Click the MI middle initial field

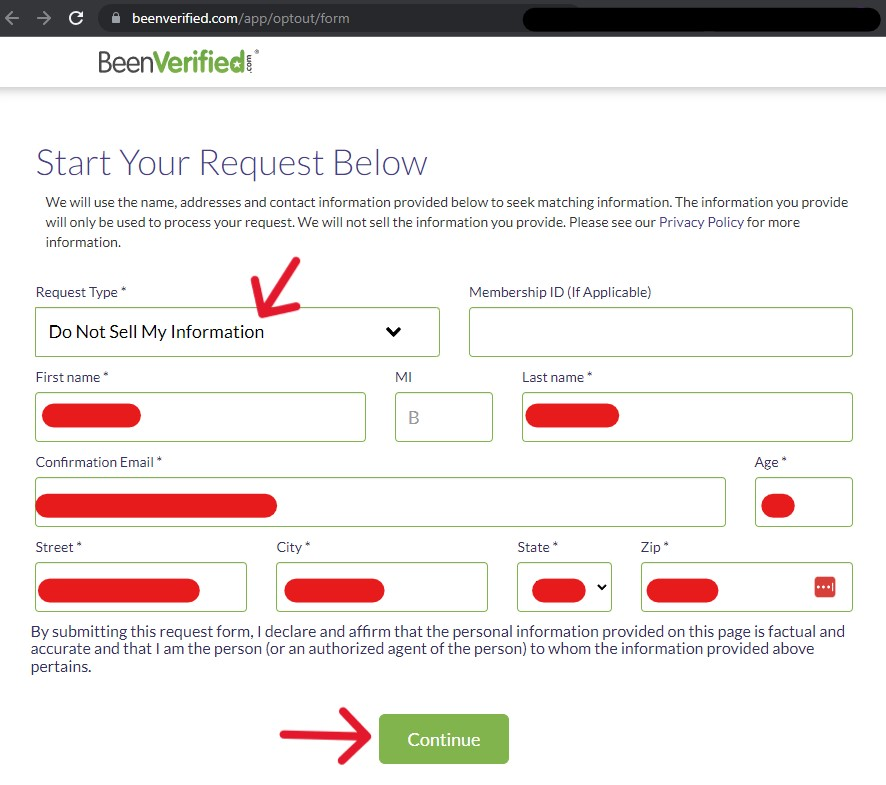tap(444, 417)
